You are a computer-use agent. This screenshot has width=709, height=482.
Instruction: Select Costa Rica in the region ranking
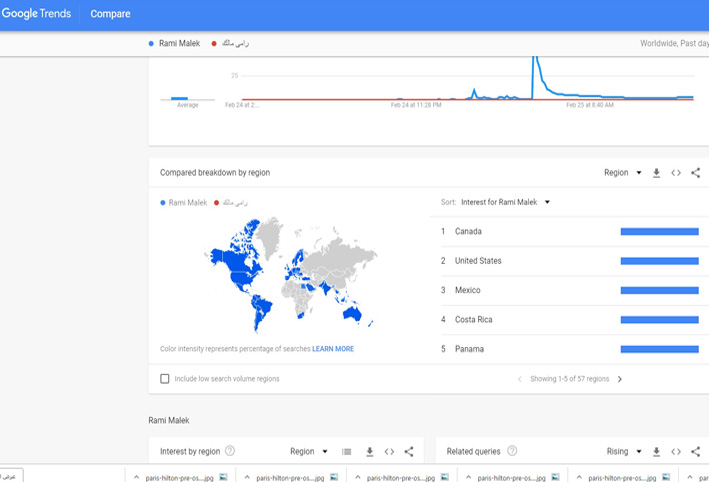point(473,320)
